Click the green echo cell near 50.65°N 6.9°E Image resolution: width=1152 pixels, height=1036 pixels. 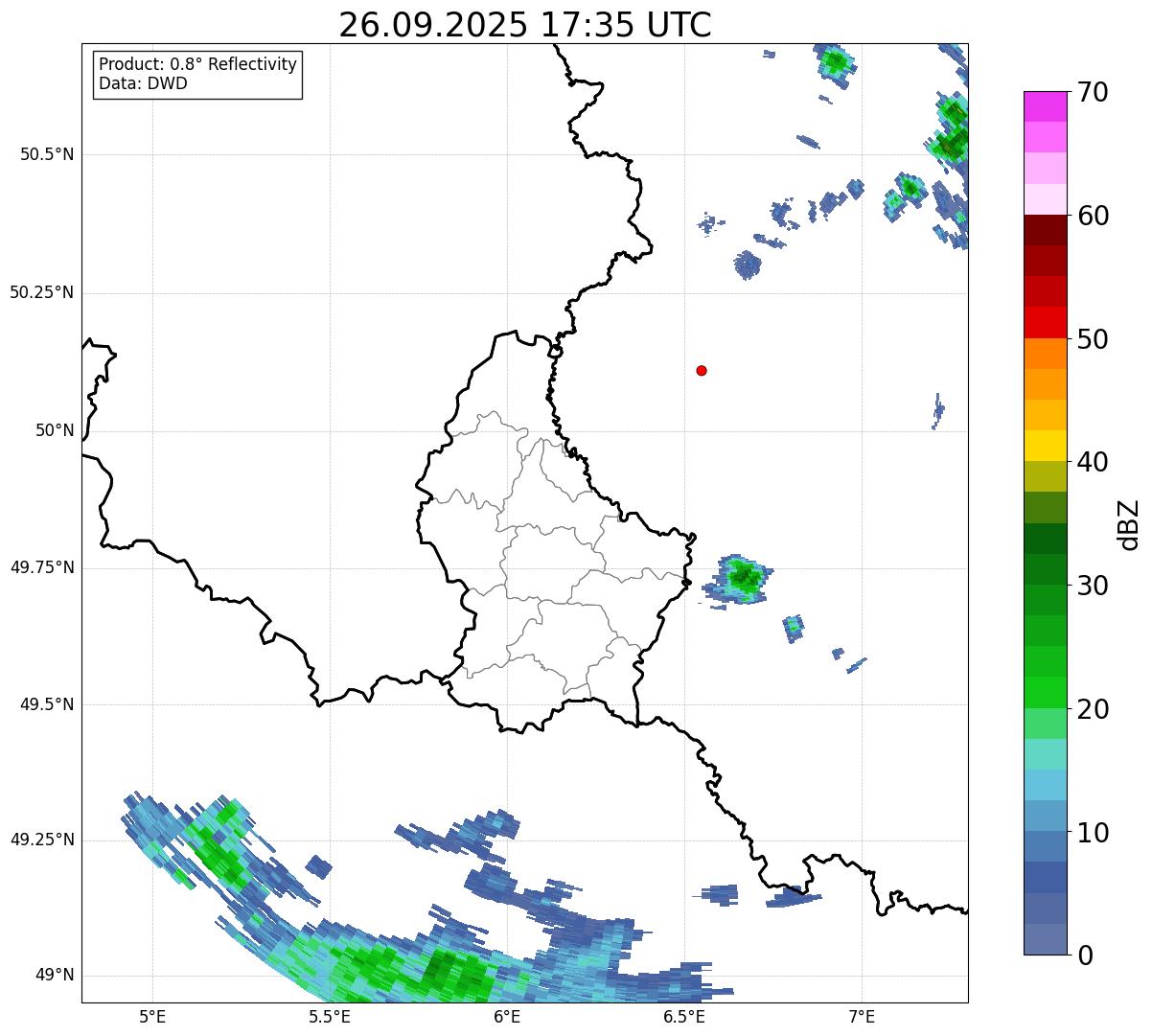[x=836, y=64]
